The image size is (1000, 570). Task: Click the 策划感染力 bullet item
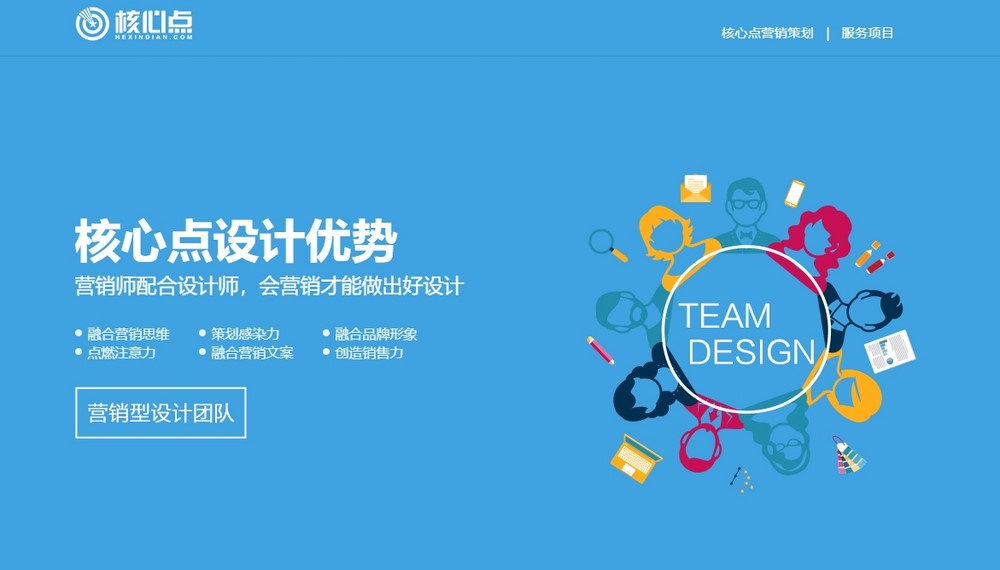(x=245, y=334)
